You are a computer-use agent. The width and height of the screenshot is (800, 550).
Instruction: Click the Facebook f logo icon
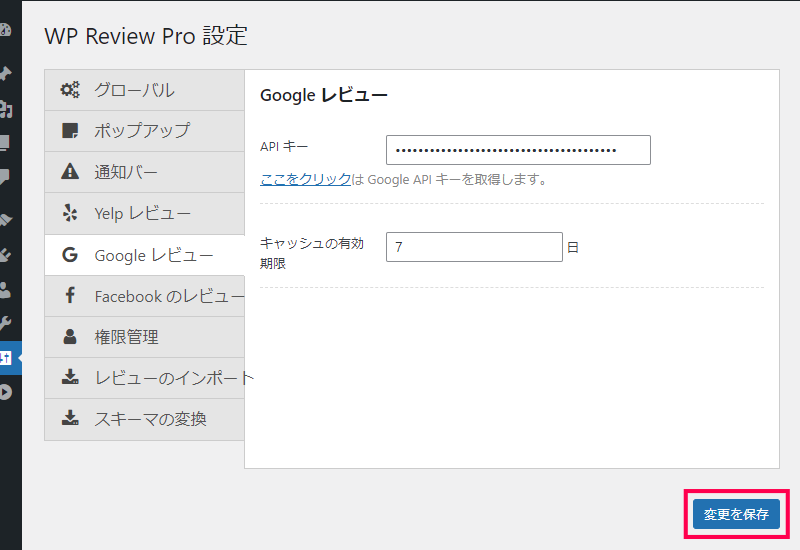[70, 295]
